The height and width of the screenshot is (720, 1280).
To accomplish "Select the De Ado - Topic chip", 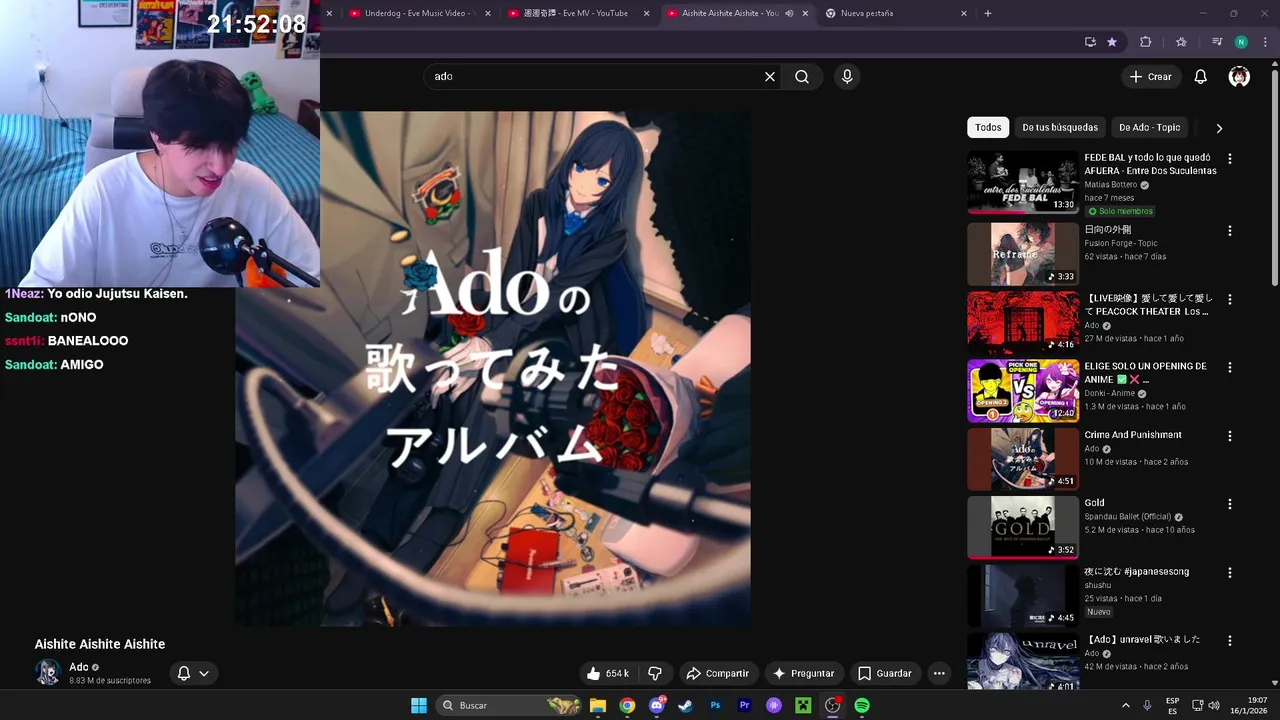I will pos(1150,128).
